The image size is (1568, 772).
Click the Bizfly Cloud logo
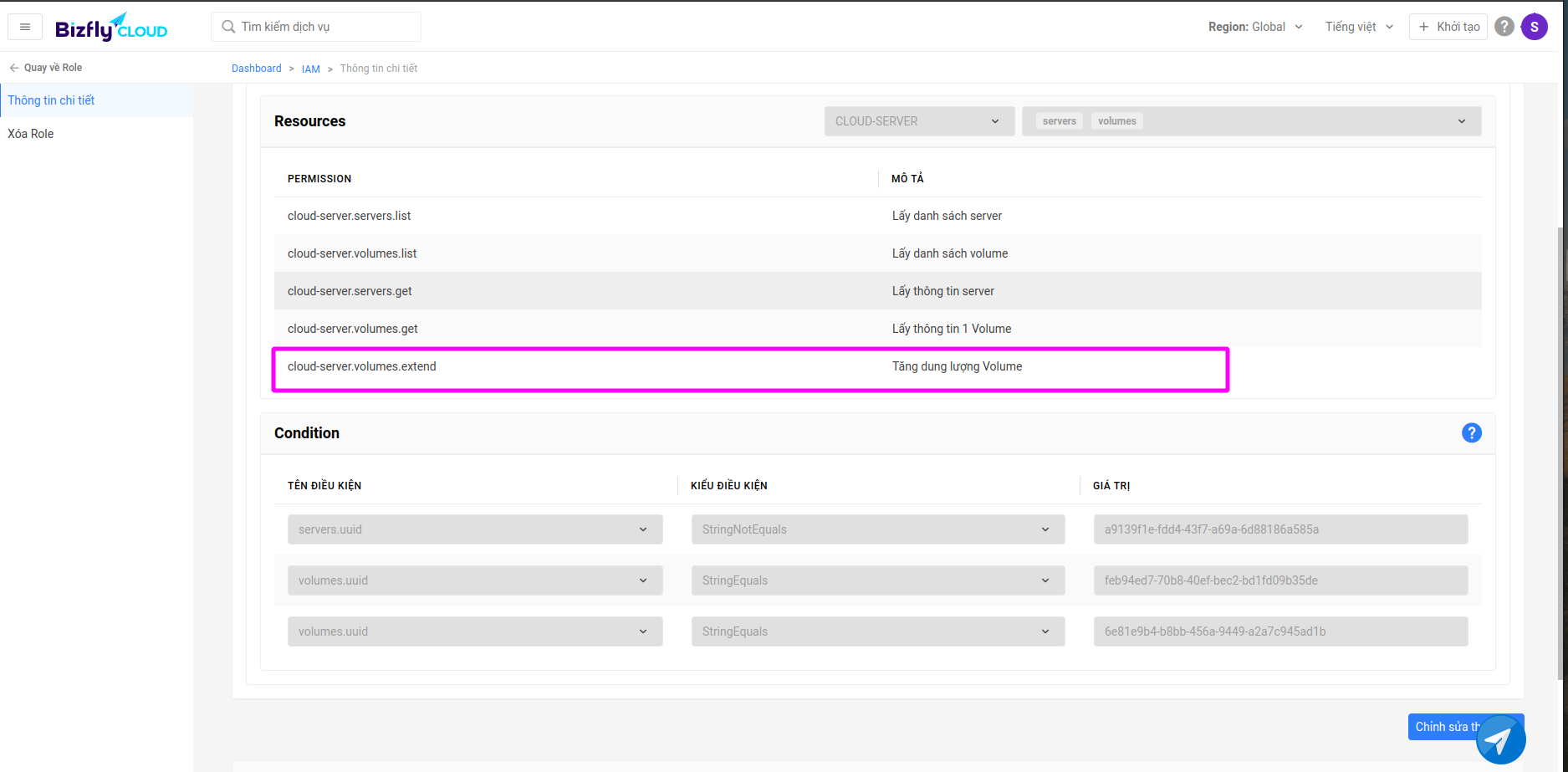[x=111, y=28]
